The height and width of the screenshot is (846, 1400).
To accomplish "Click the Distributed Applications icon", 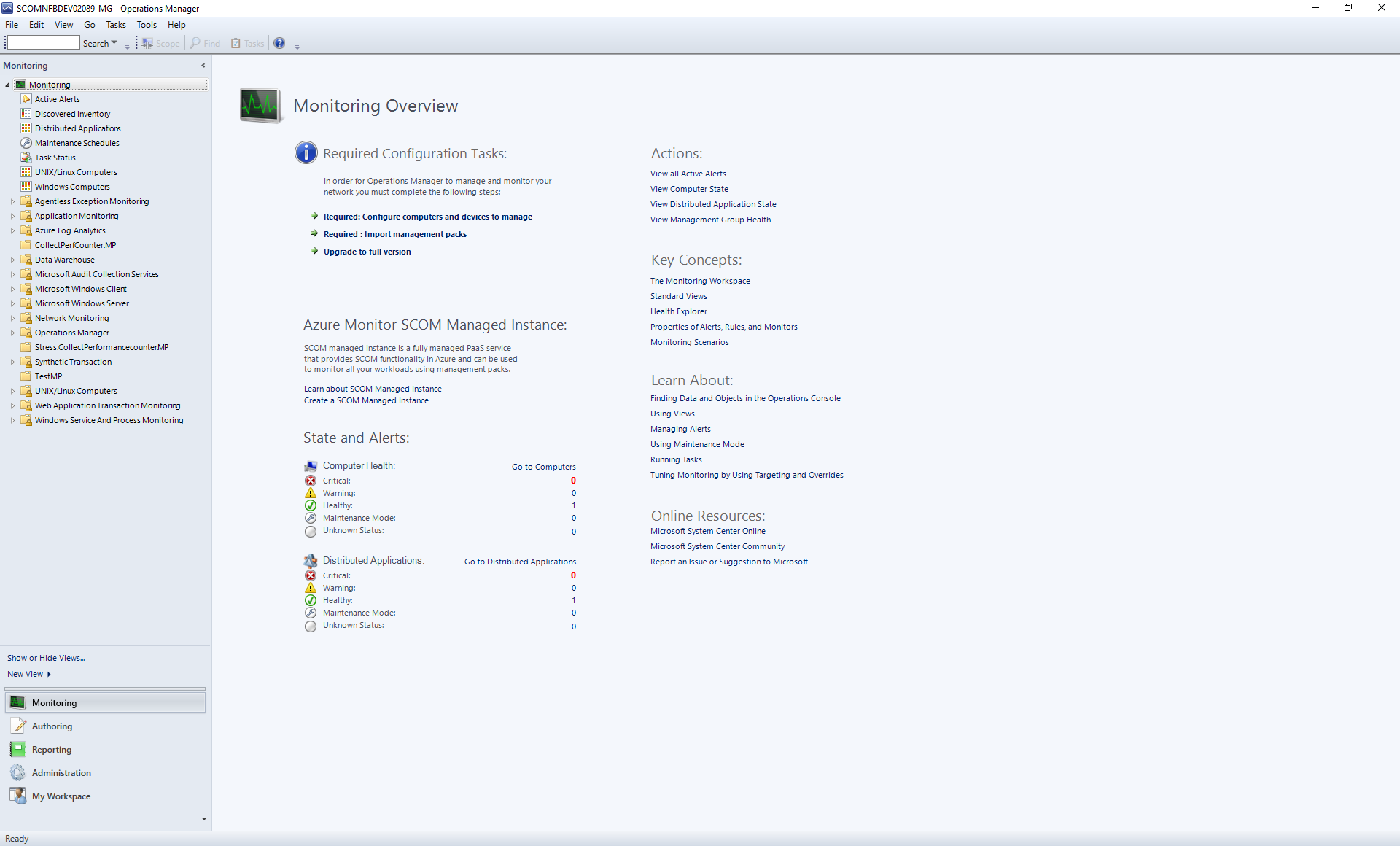I will pyautogui.click(x=26, y=128).
